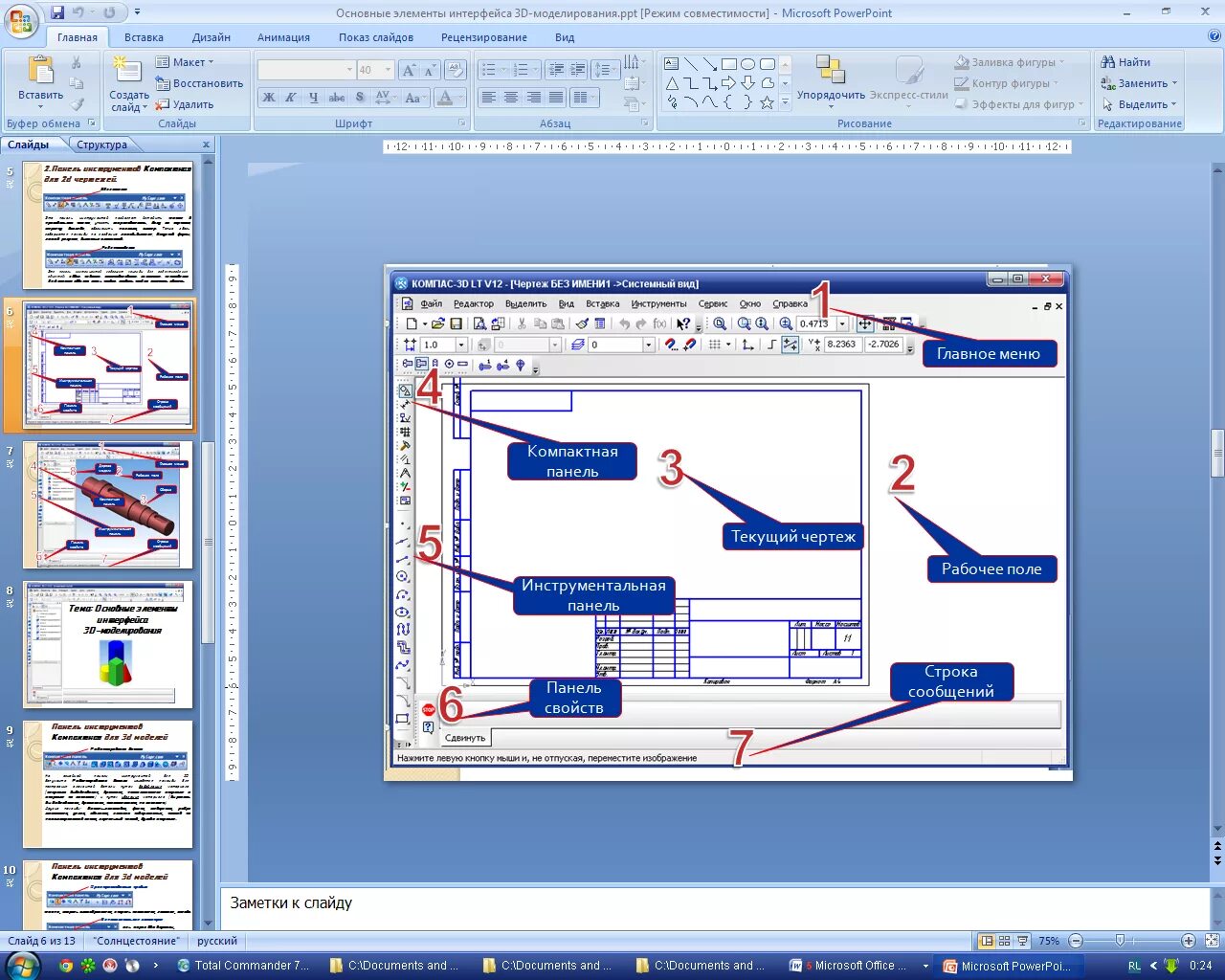The image size is (1225, 980).
Task: Toggle Italic formatting (К)
Action: tap(290, 98)
